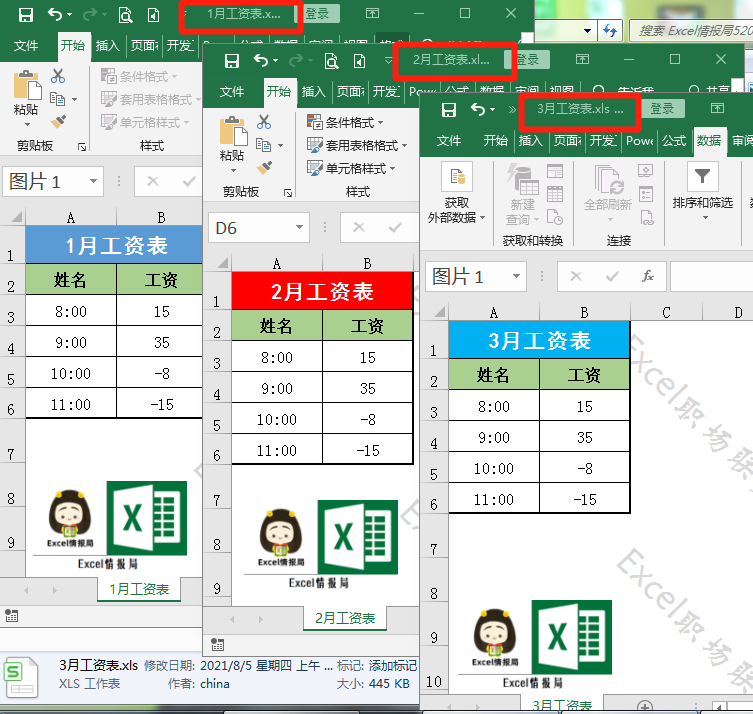Viewport: 753px width, 714px height.
Task: Open 公式 tab in 3月工资表 window
Action: tap(674, 140)
